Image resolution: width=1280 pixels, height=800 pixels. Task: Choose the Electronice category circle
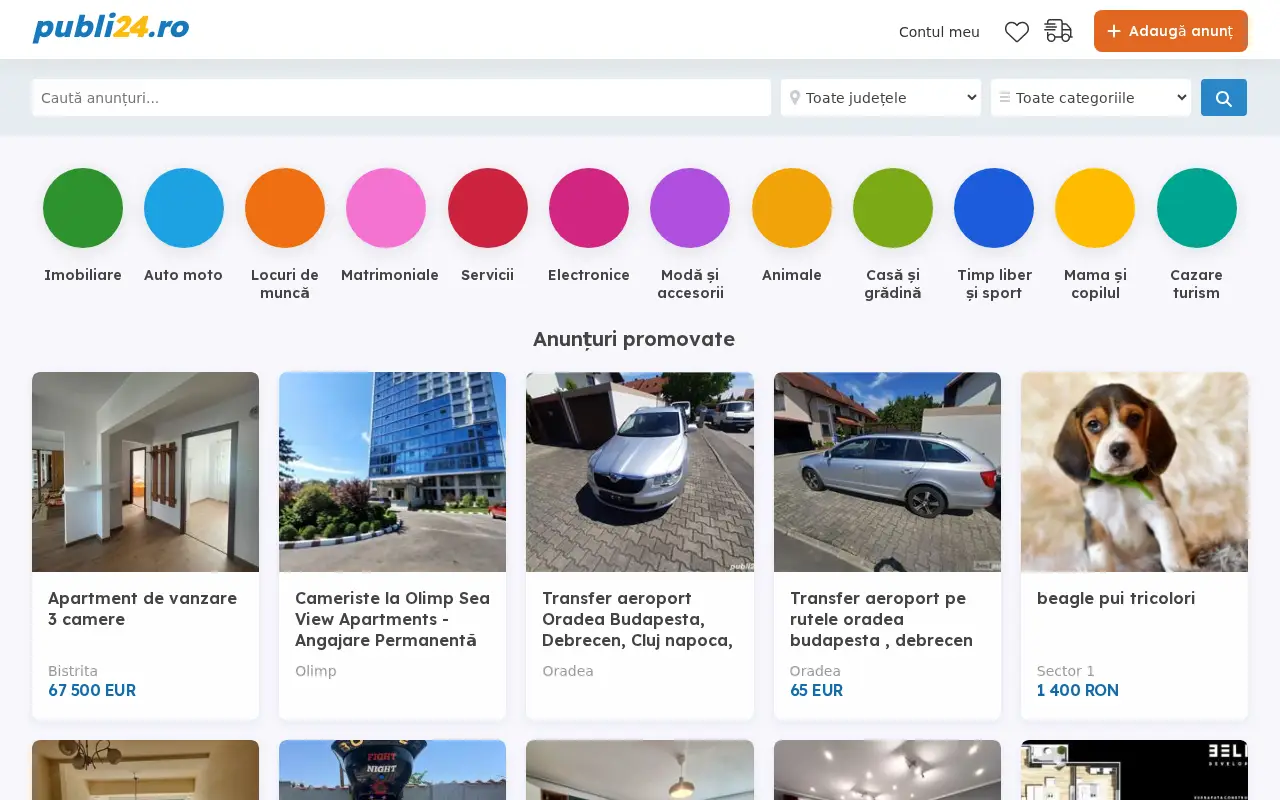click(x=589, y=208)
